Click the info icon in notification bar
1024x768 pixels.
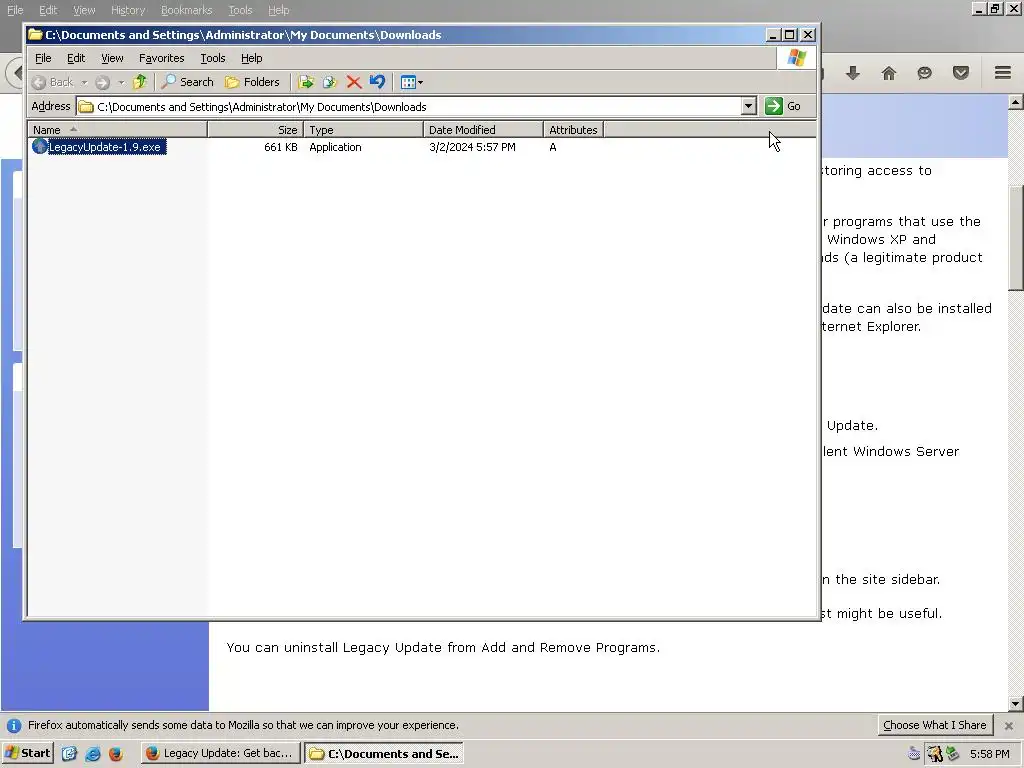point(14,726)
